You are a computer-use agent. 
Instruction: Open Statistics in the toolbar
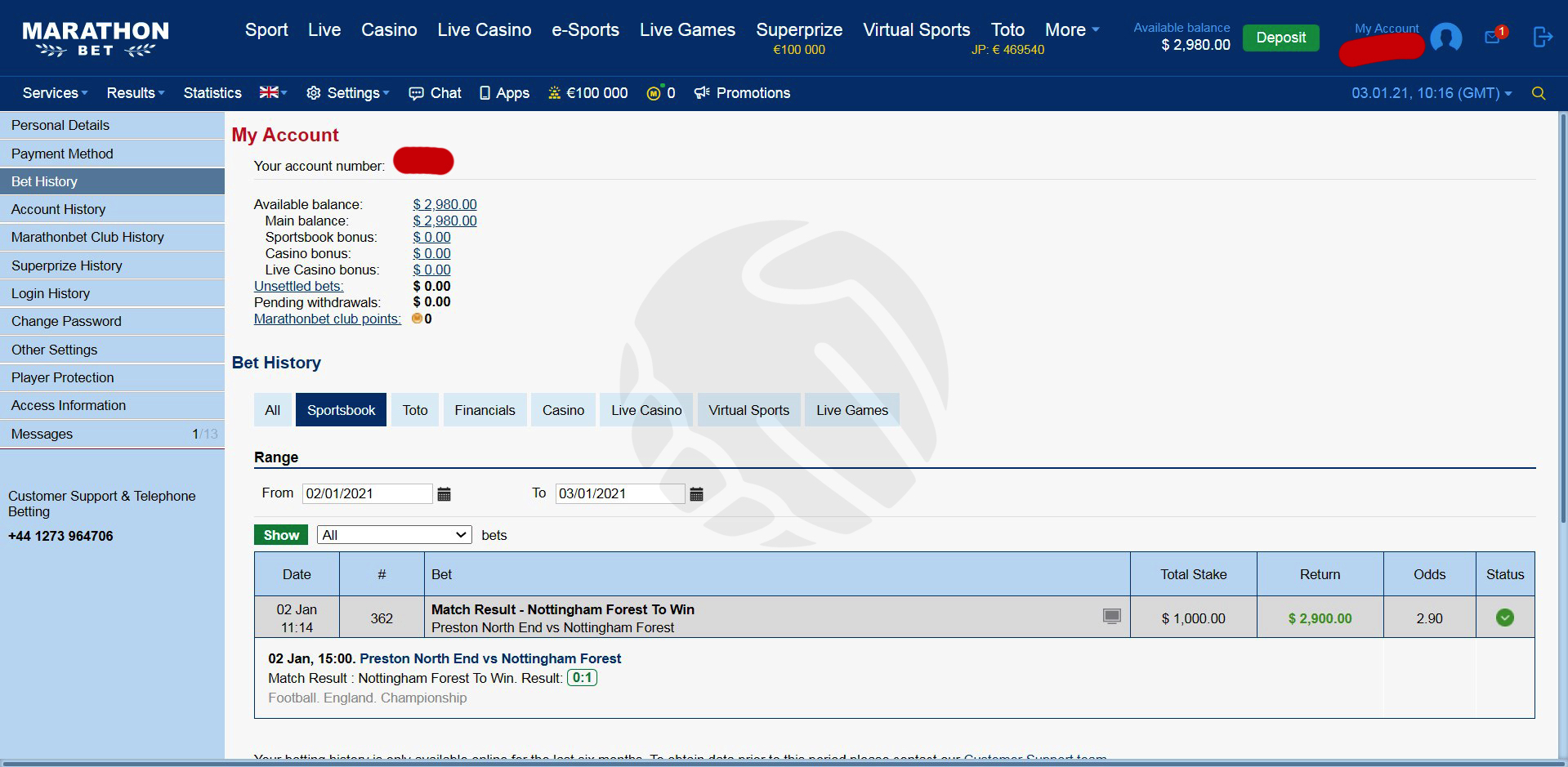(x=212, y=93)
